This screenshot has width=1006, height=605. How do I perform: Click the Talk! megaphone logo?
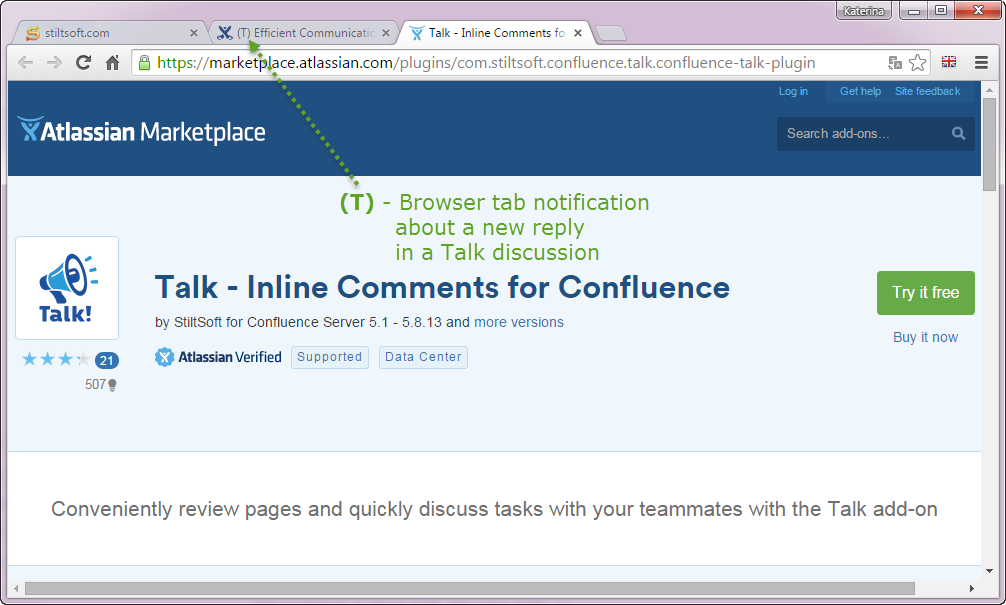pos(67,288)
